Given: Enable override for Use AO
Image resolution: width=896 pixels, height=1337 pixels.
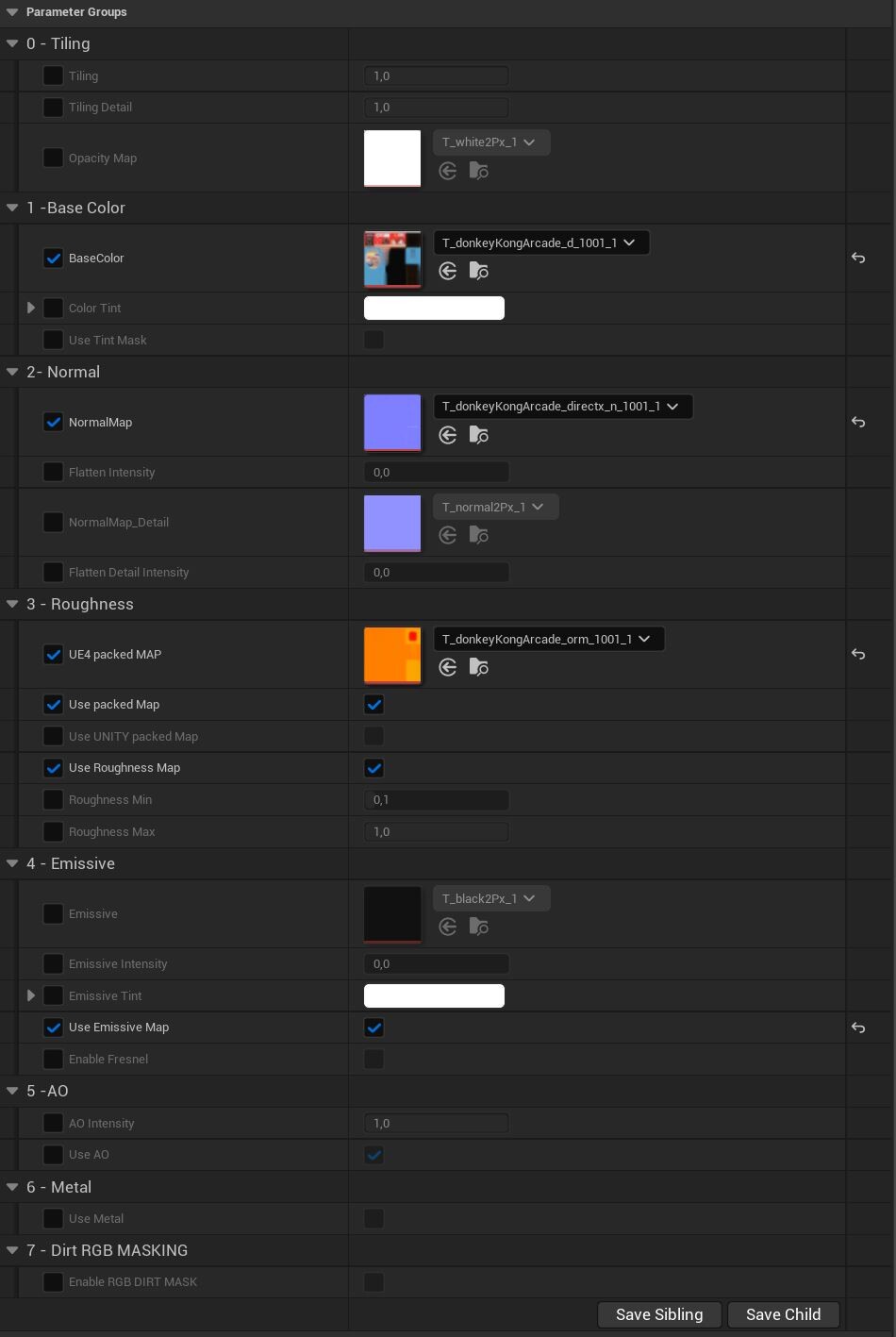Looking at the screenshot, I should [54, 1154].
